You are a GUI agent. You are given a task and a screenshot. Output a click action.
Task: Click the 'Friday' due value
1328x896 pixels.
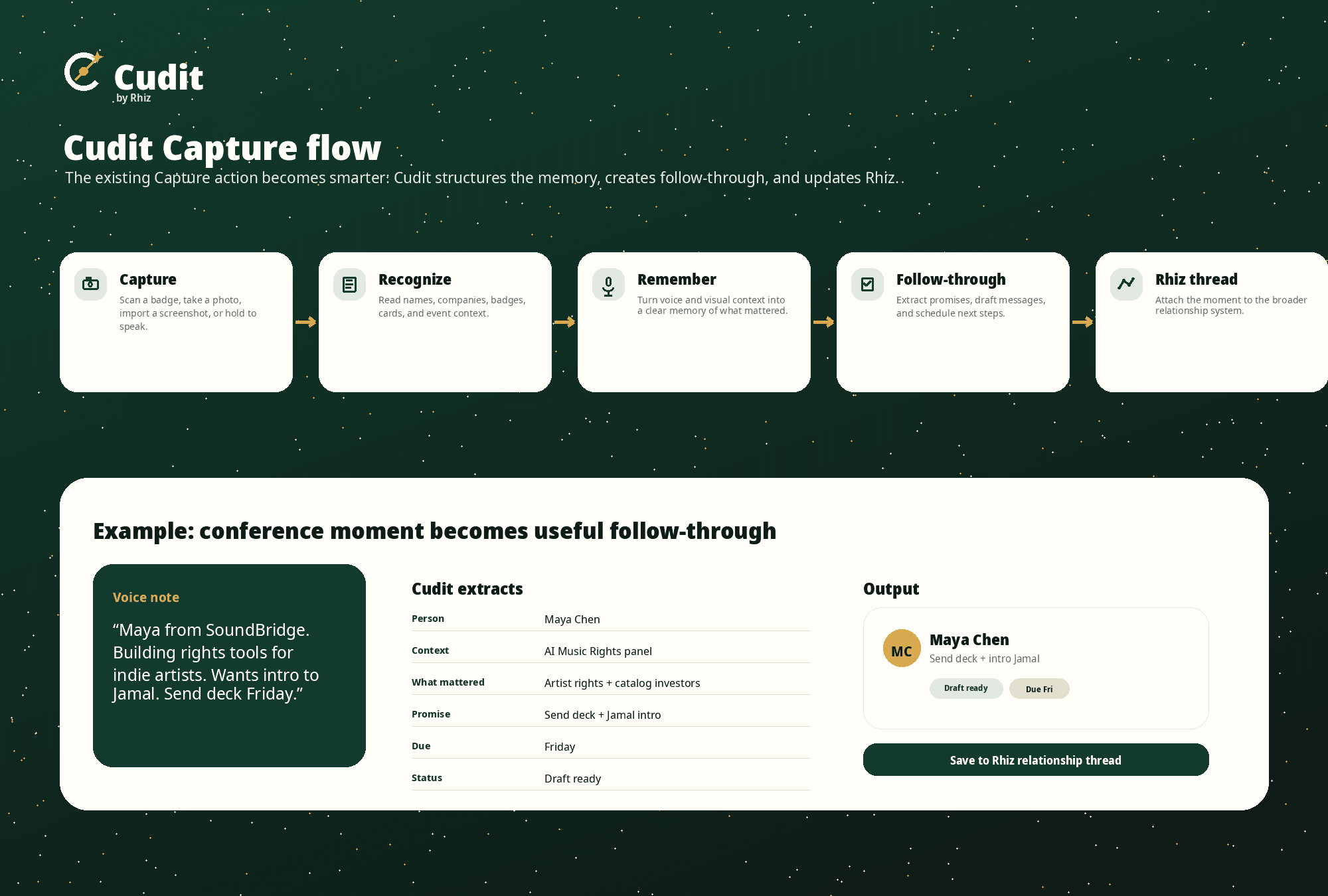tap(560, 747)
